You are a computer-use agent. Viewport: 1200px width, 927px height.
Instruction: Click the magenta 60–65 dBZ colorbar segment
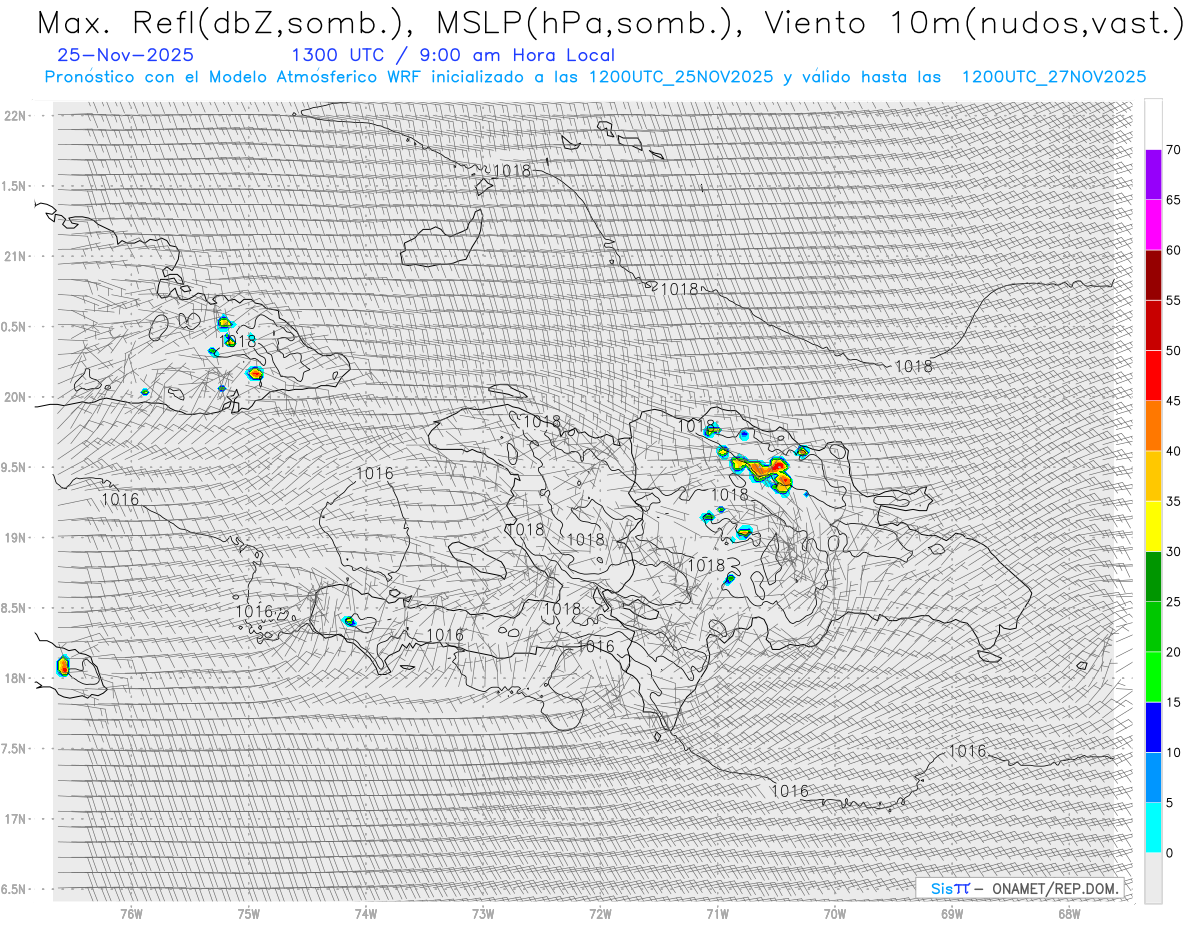click(x=1153, y=225)
